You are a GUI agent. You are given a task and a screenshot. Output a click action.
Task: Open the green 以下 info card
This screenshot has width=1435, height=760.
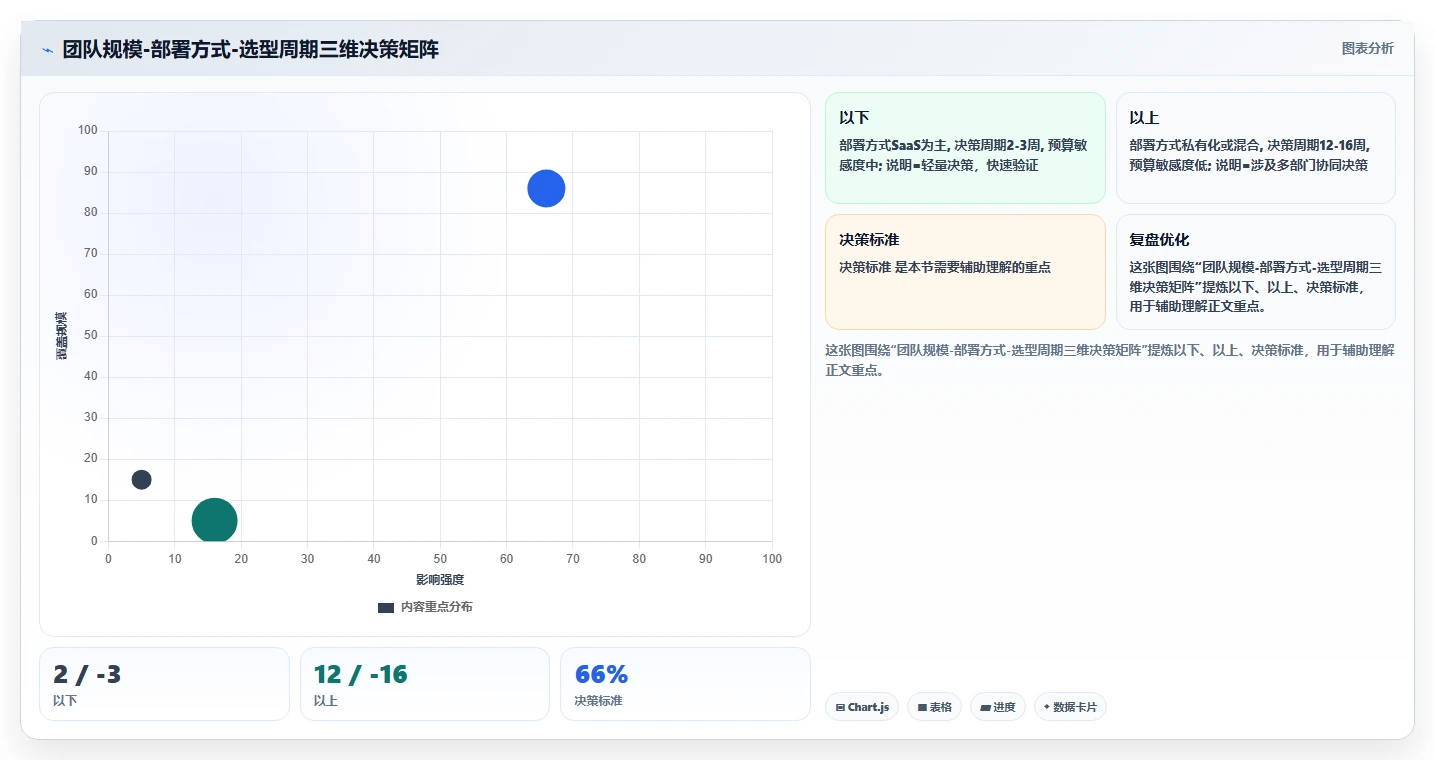coord(965,148)
